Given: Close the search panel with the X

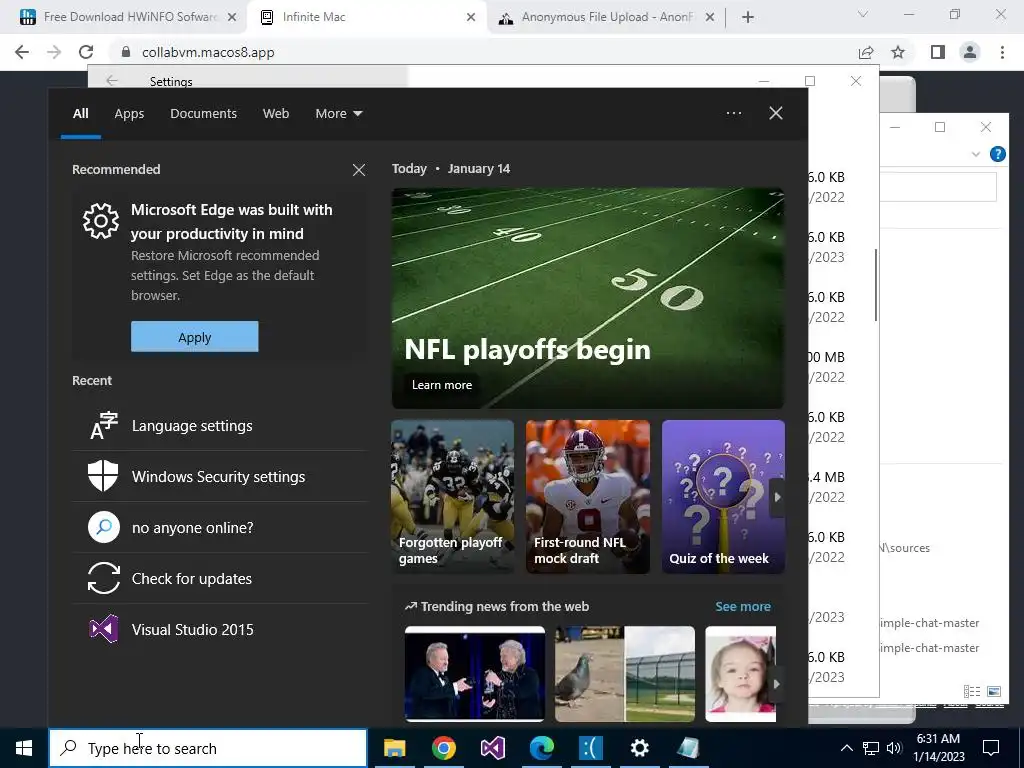Looking at the screenshot, I should (x=776, y=113).
